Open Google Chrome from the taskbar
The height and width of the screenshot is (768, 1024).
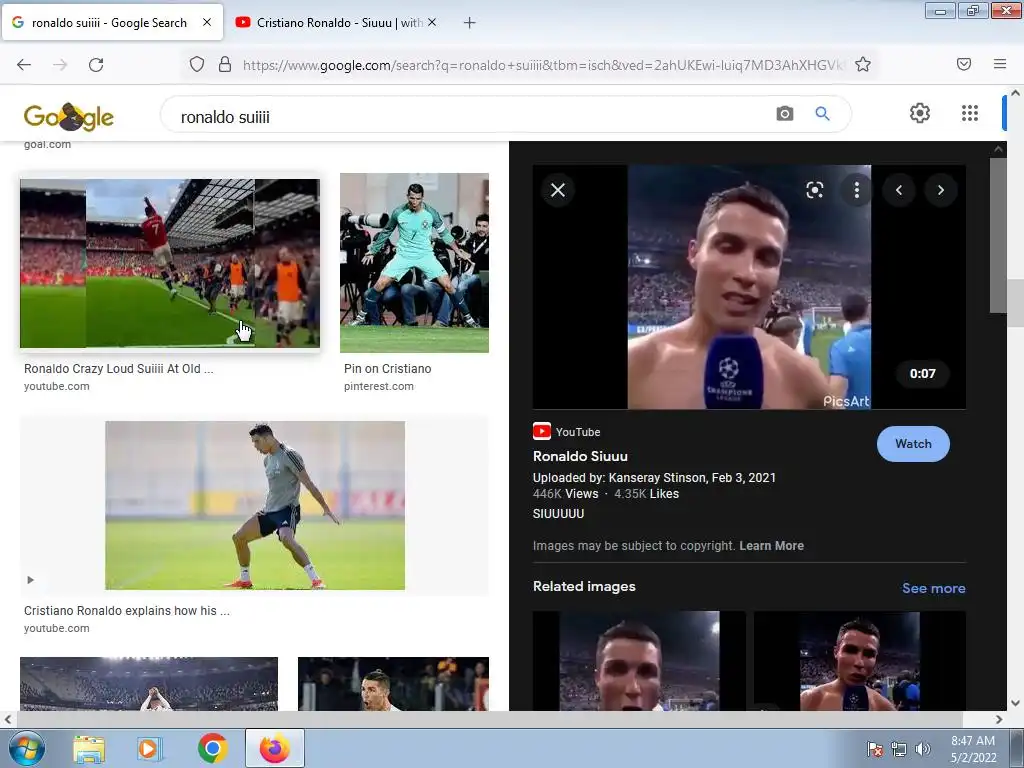tap(213, 748)
